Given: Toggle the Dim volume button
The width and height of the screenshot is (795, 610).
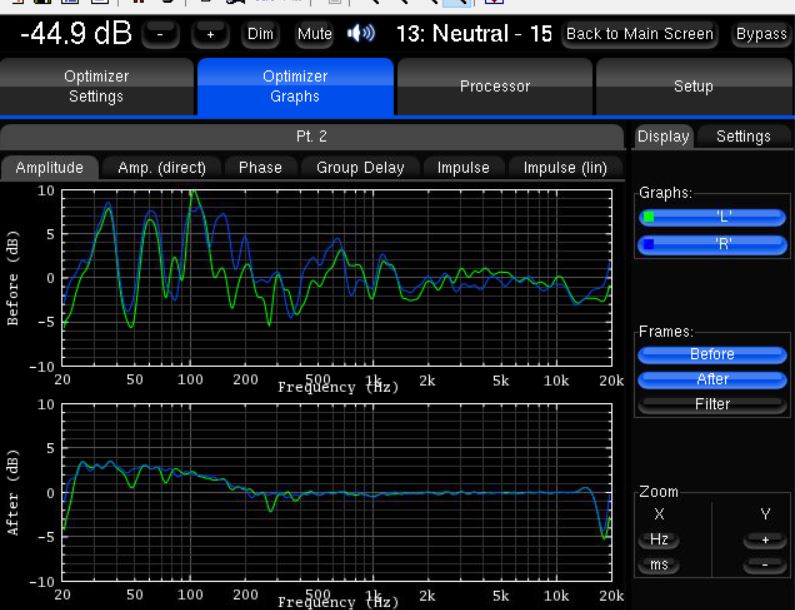Looking at the screenshot, I should [260, 34].
